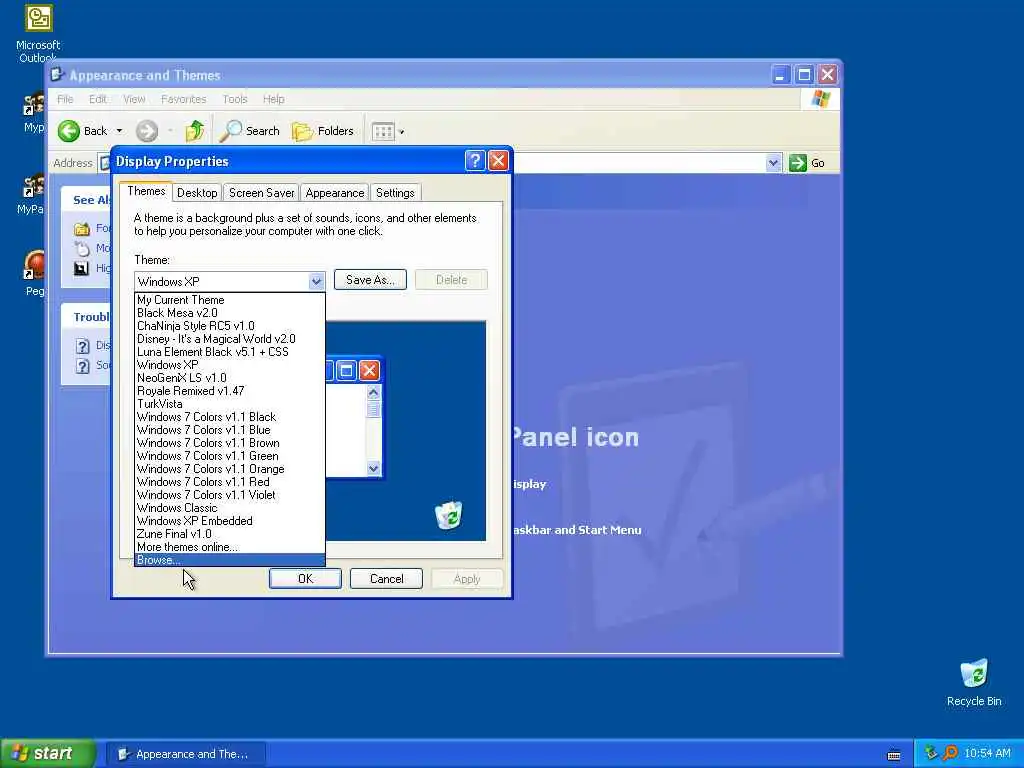Open the Views icon in the toolbar
Image resolution: width=1024 pixels, height=768 pixels.
[383, 131]
